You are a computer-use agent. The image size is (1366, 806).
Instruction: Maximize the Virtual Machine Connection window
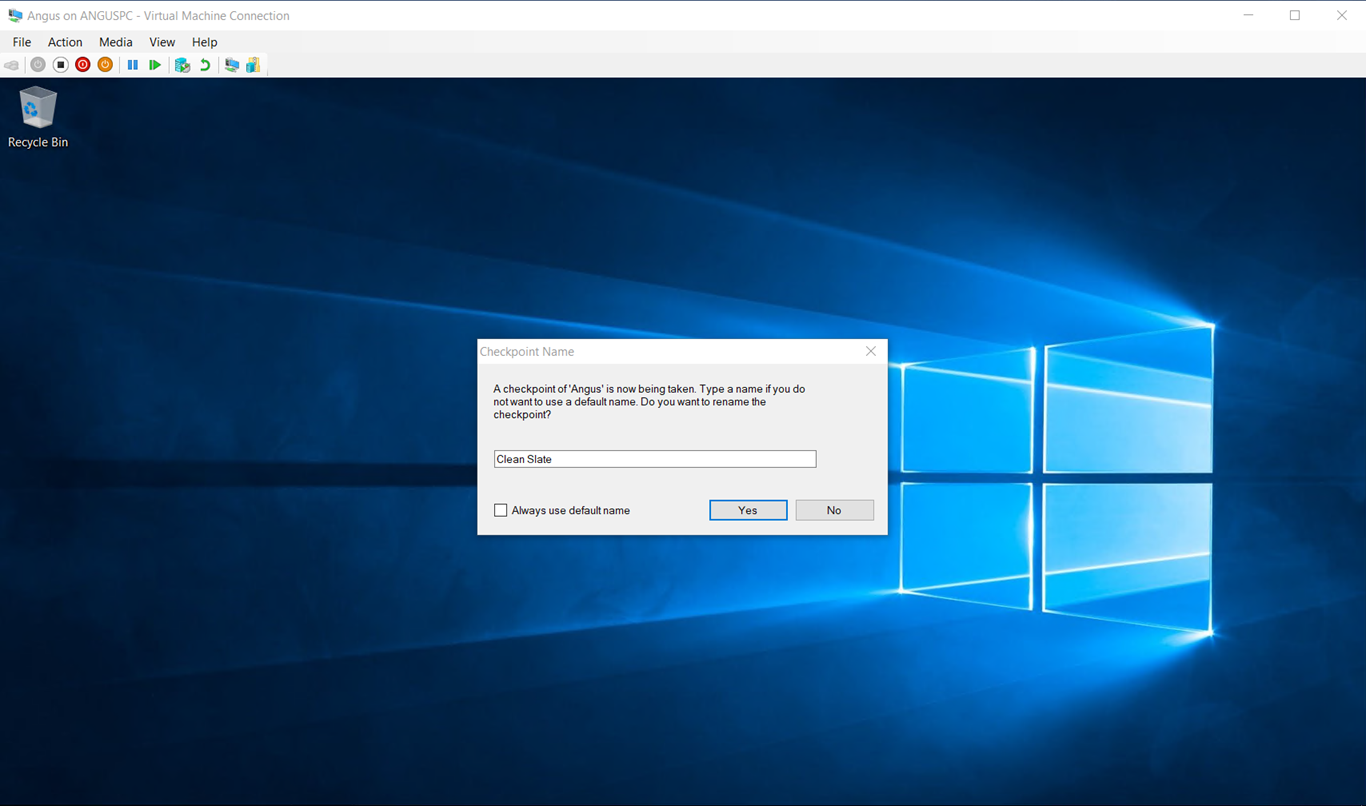pyautogui.click(x=1295, y=16)
